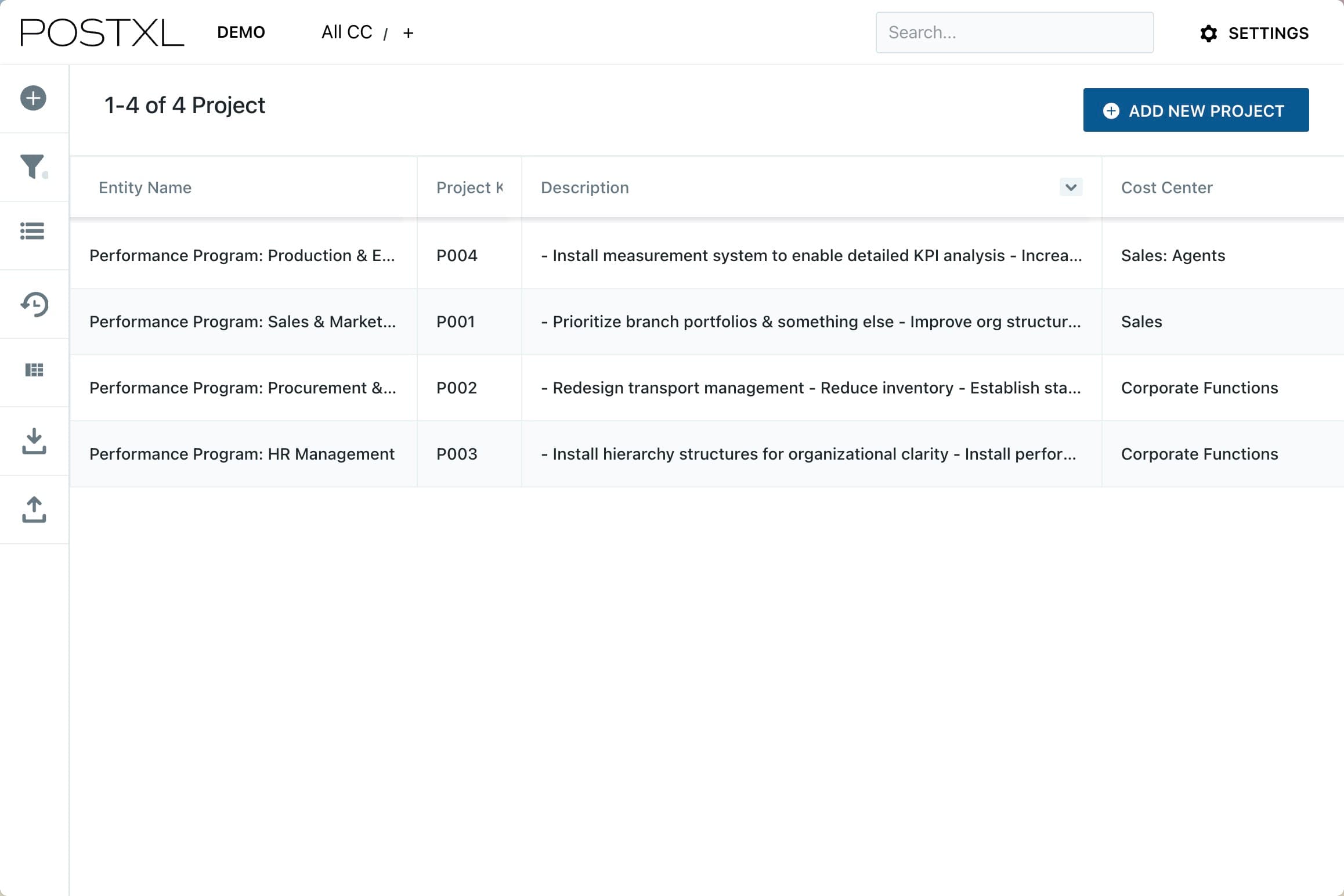Click the POSTXL logo
This screenshot has height=896, width=1344.
coord(102,32)
